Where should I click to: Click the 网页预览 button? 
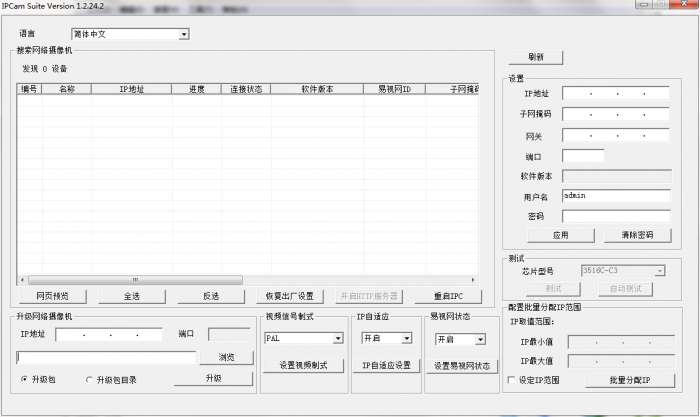coord(53,296)
